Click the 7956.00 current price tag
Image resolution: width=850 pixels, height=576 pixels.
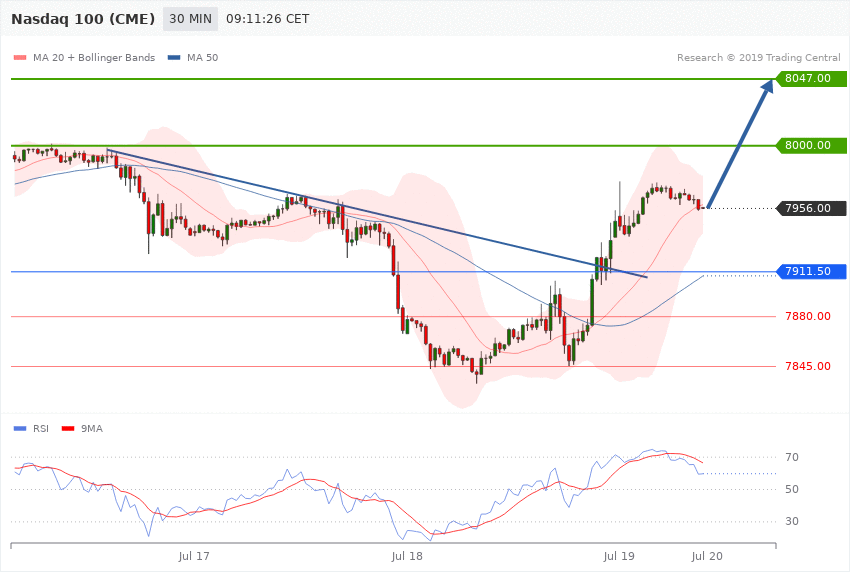(x=811, y=209)
